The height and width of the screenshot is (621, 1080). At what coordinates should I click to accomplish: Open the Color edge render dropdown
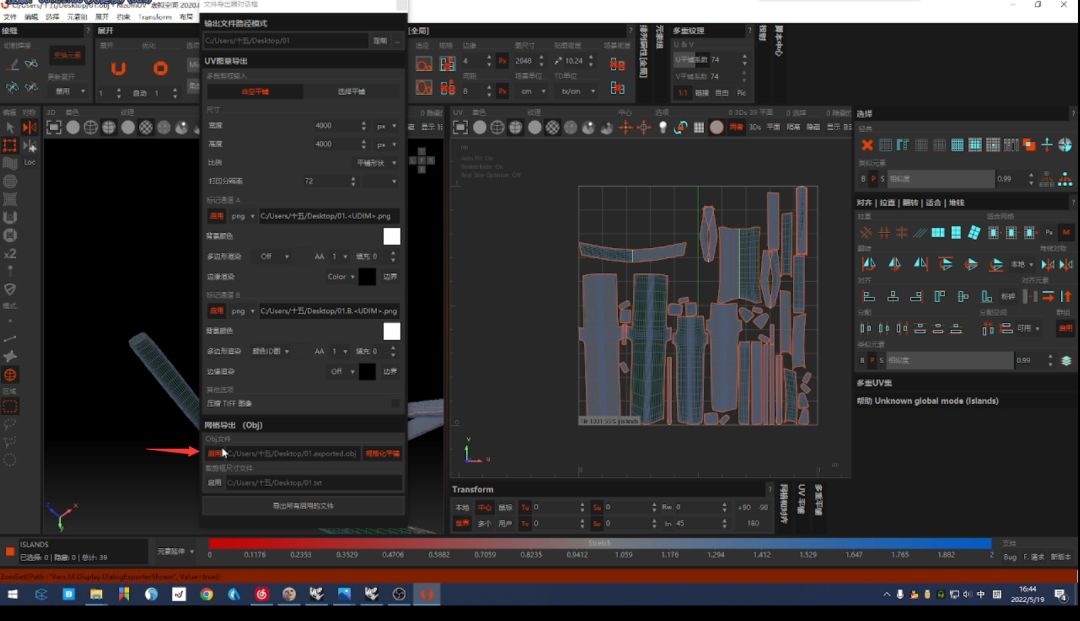point(340,277)
